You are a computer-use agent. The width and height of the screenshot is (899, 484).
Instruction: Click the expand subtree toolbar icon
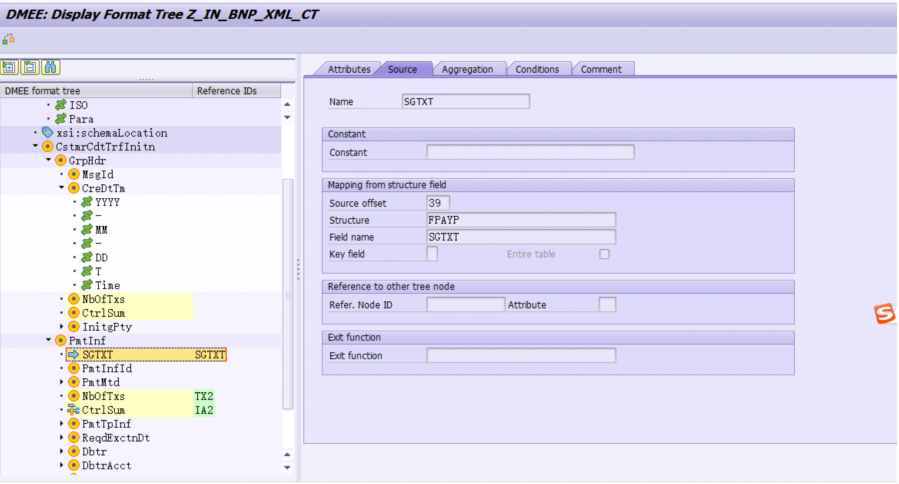click(9, 68)
